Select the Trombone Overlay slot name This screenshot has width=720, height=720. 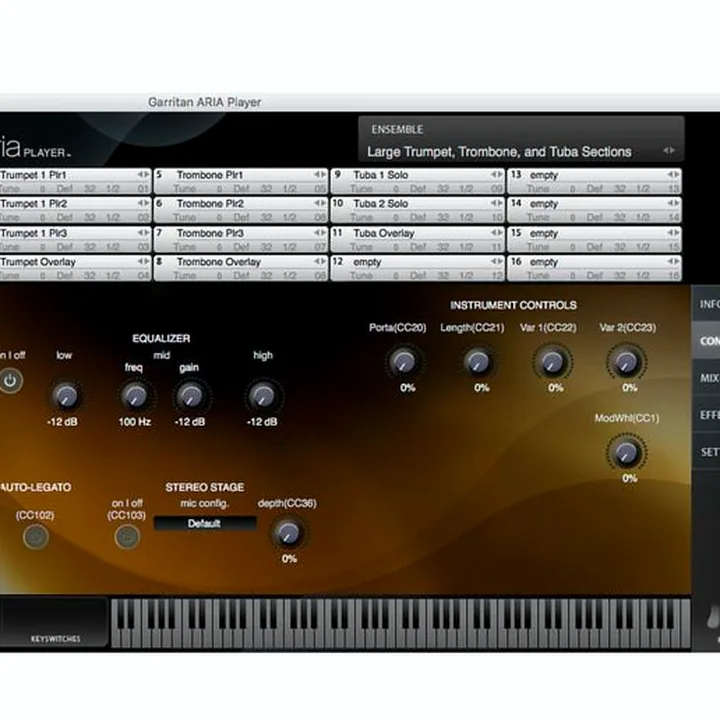click(x=219, y=262)
